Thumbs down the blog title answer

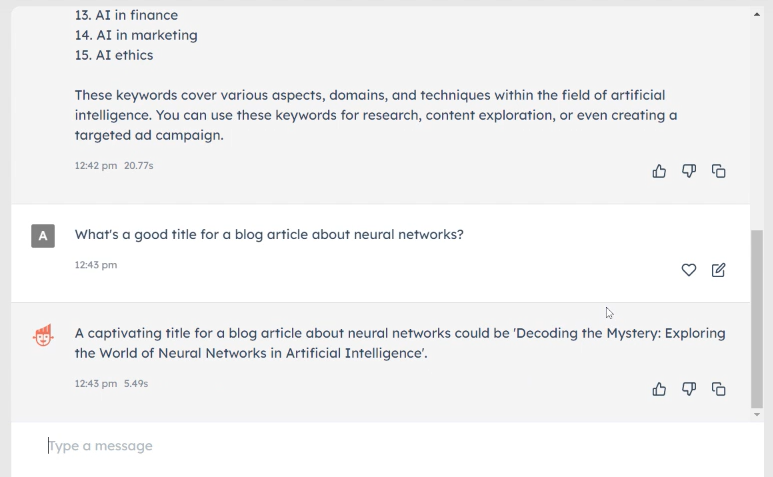point(689,389)
